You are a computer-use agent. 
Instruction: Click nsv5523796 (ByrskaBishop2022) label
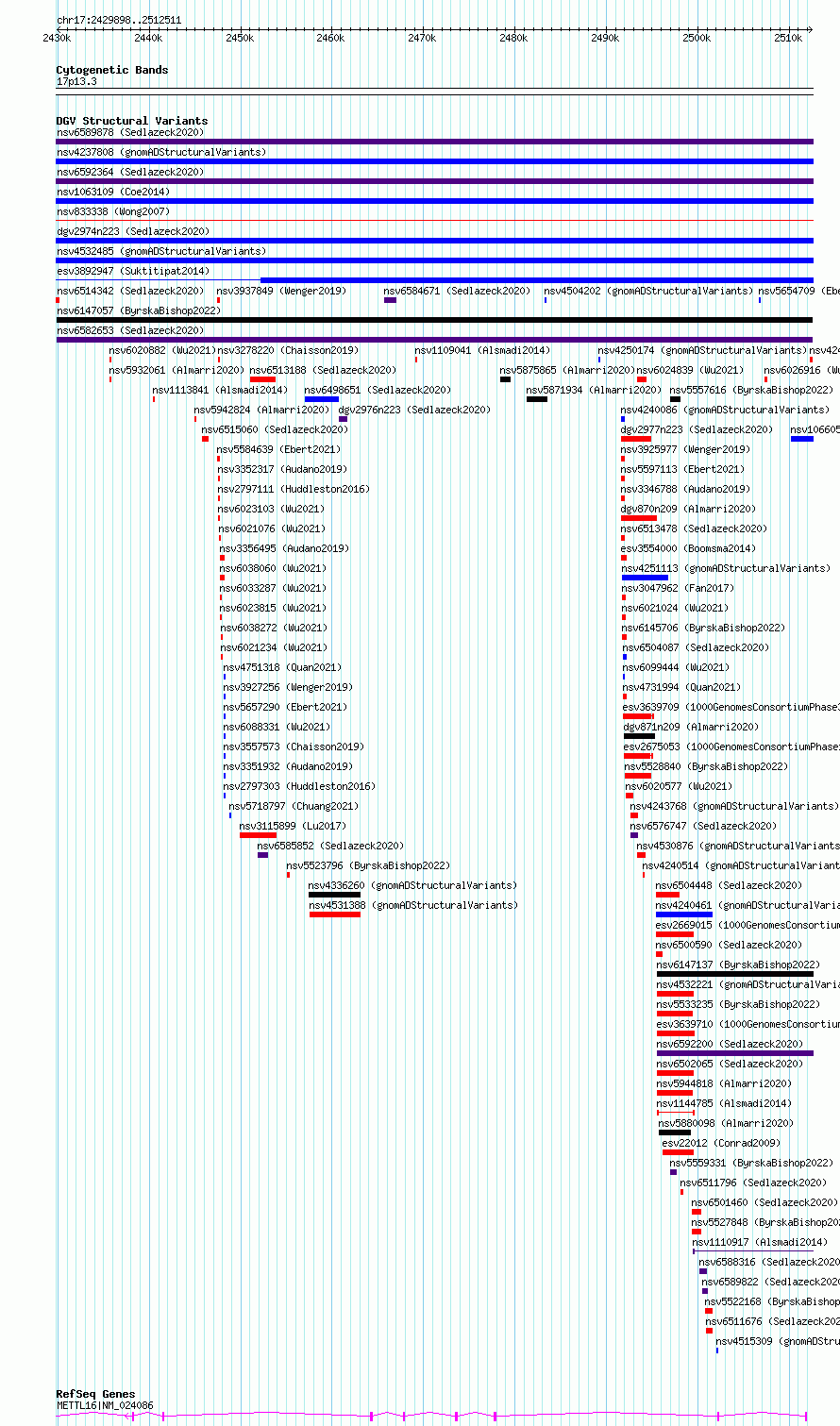coord(369,865)
